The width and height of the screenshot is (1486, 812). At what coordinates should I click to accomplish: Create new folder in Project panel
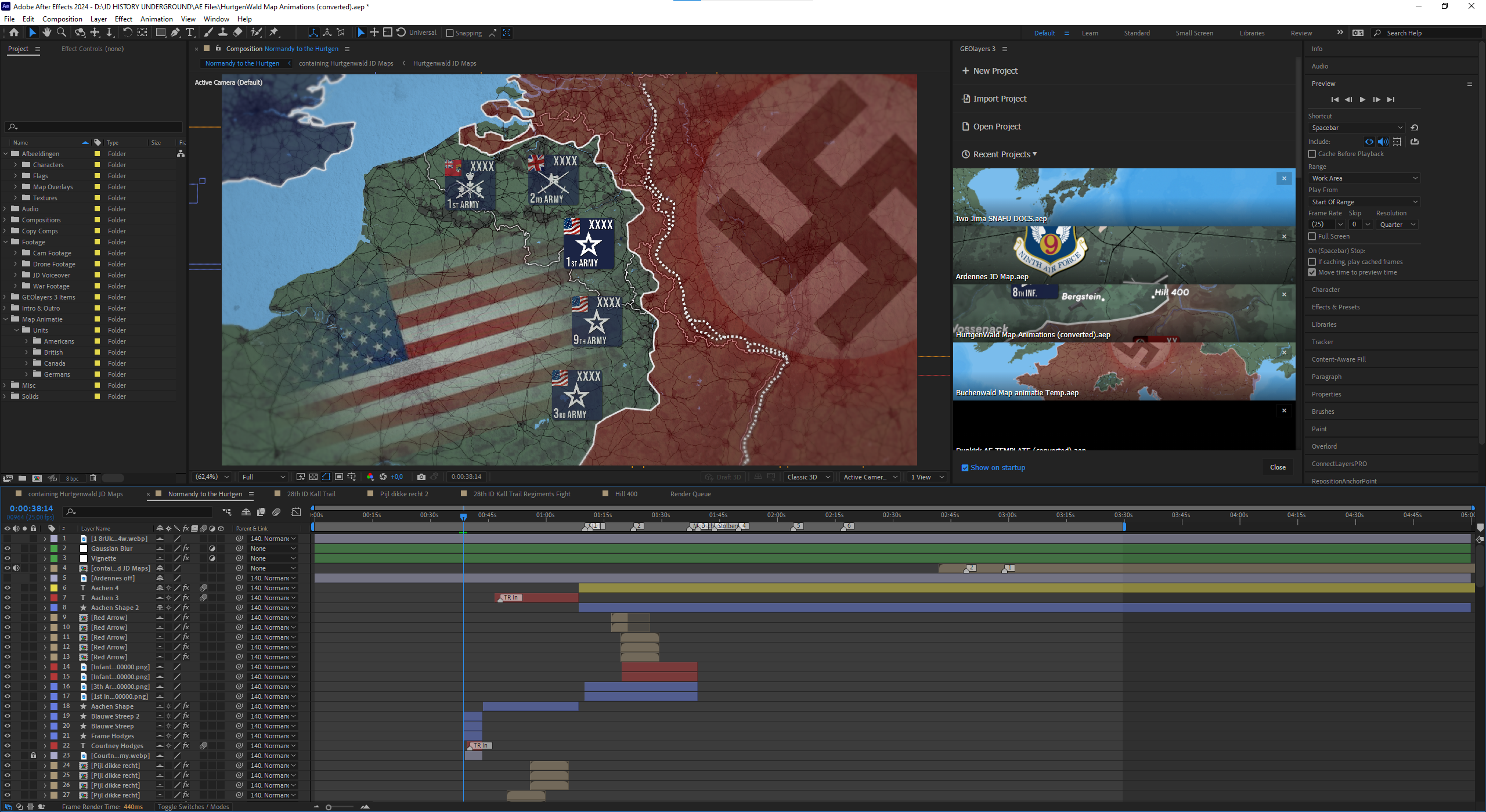[22, 478]
